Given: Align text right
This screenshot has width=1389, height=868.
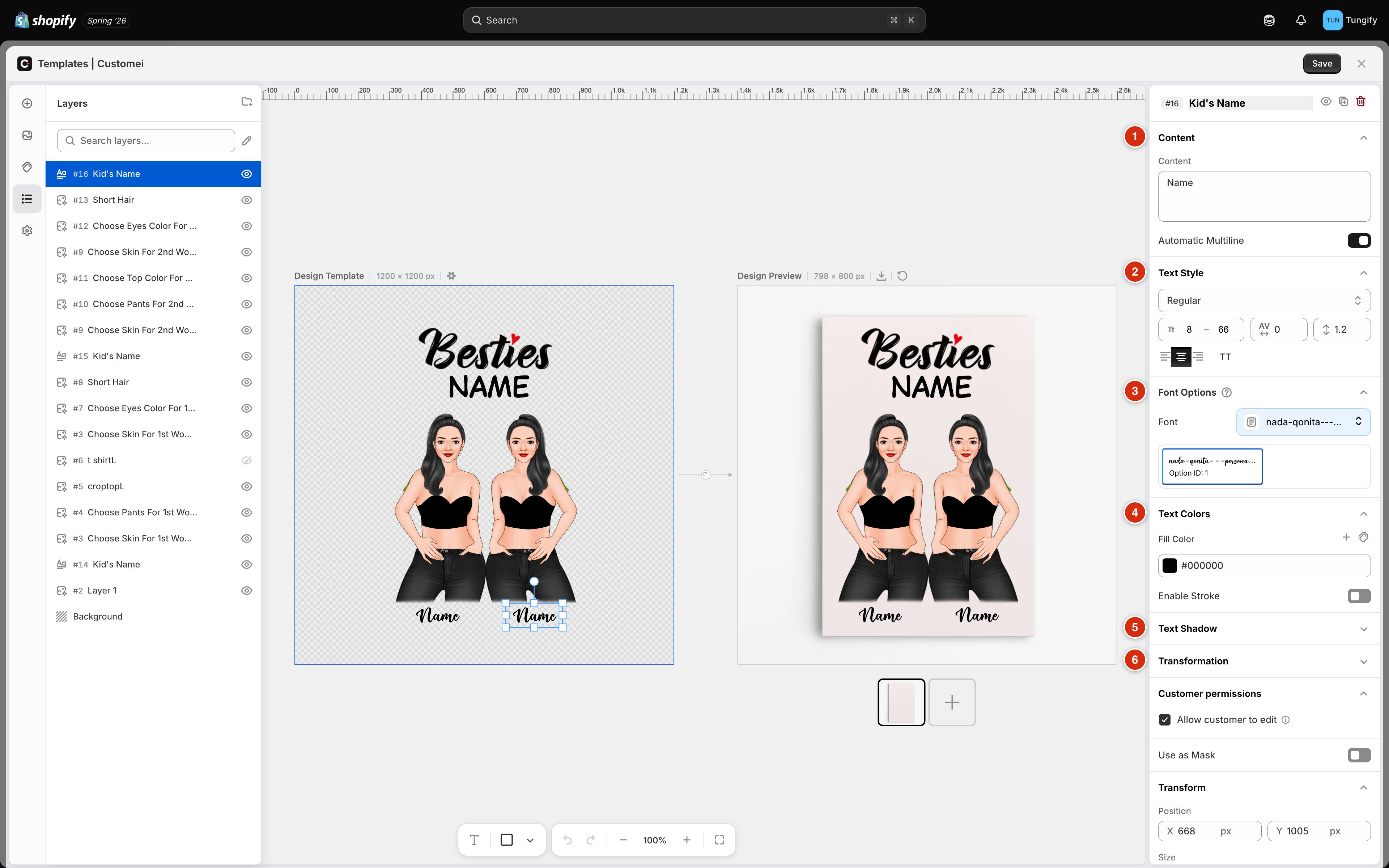Looking at the screenshot, I should 1198,357.
